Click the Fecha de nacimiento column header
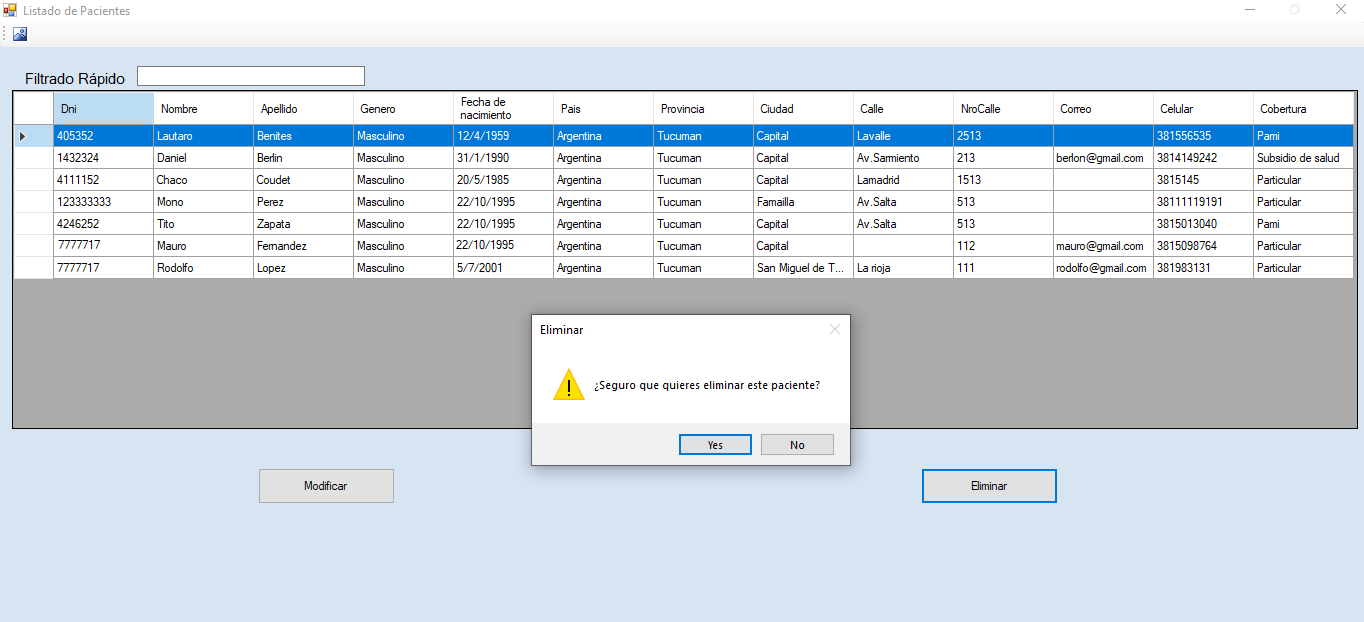The width and height of the screenshot is (1364, 622). (x=503, y=109)
